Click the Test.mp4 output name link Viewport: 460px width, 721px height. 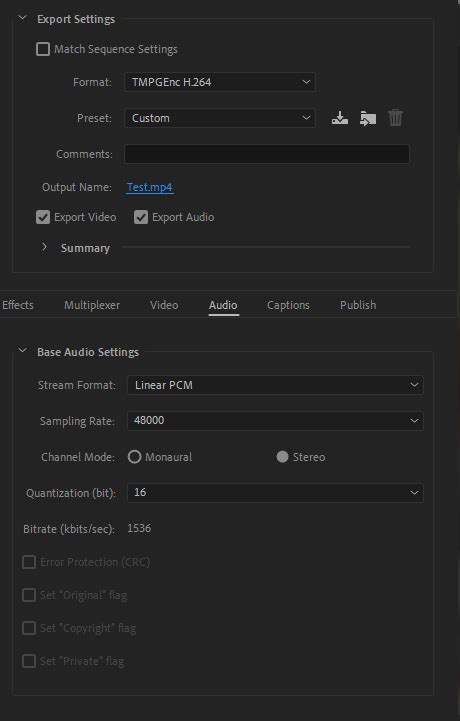click(150, 187)
